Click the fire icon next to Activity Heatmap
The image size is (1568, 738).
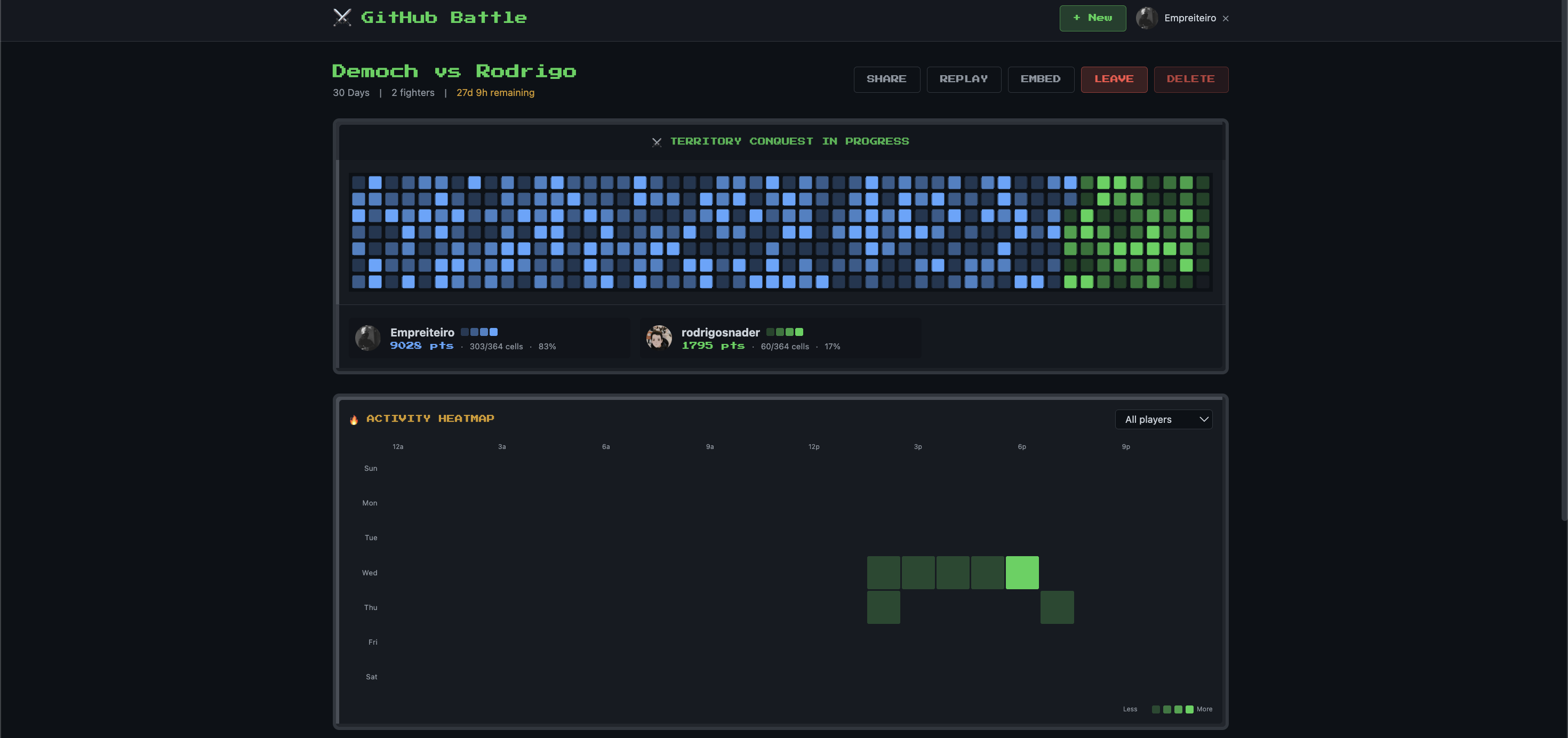point(354,419)
